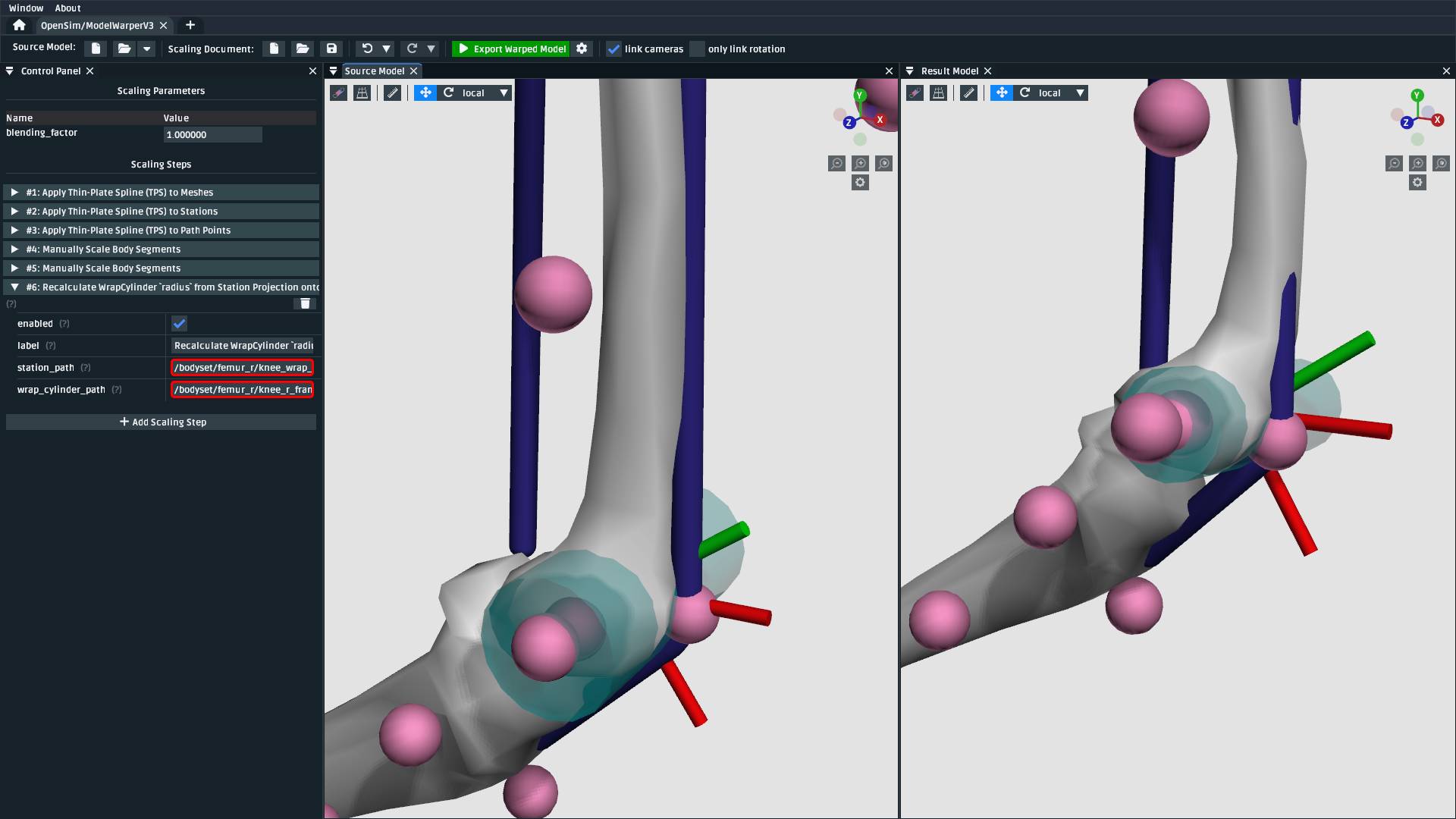This screenshot has width=1456, height=819.
Task: Click the blending_factor value field
Action: pos(212,135)
